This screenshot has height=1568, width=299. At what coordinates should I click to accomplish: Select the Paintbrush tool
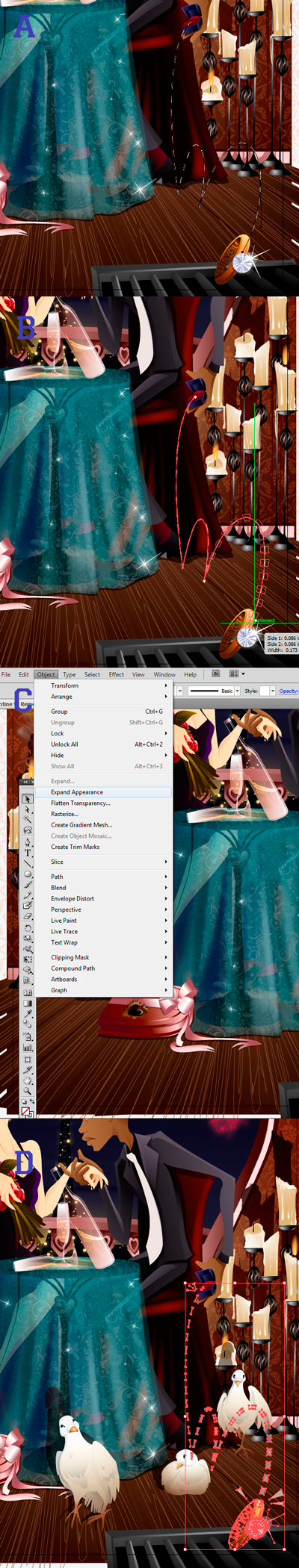28,884
